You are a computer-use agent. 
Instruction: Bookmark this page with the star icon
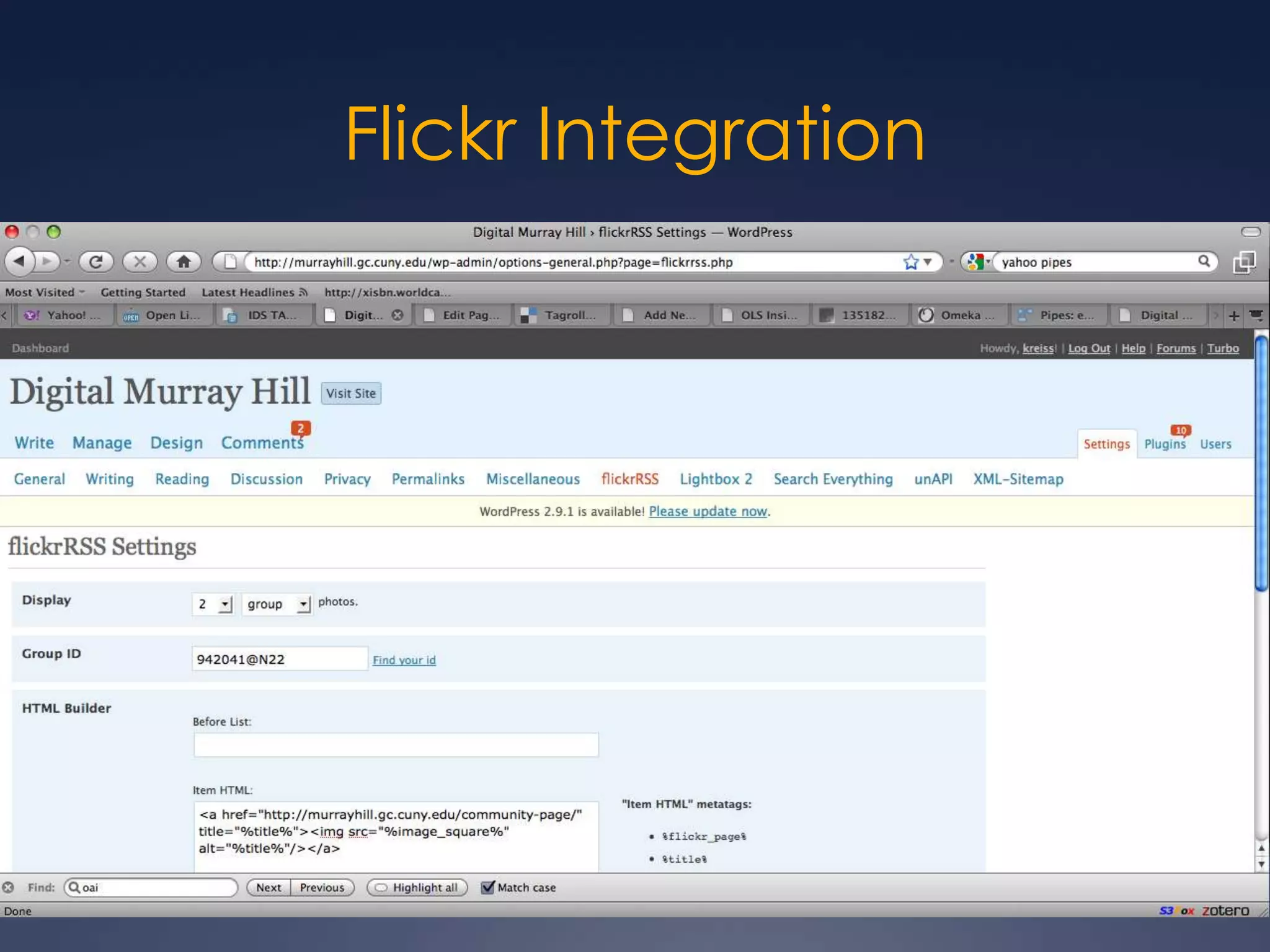pyautogui.click(x=910, y=262)
